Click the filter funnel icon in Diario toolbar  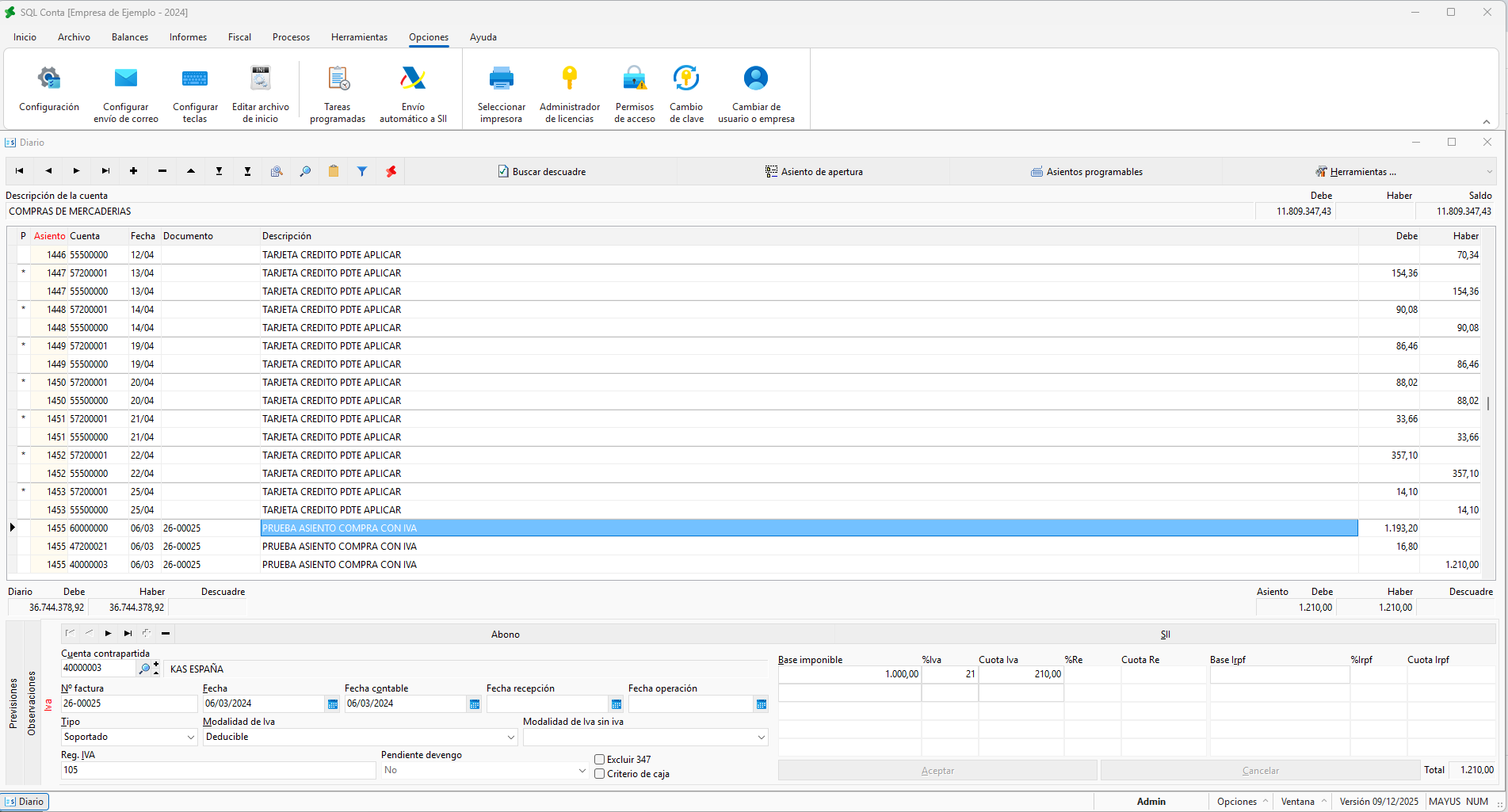(x=362, y=171)
